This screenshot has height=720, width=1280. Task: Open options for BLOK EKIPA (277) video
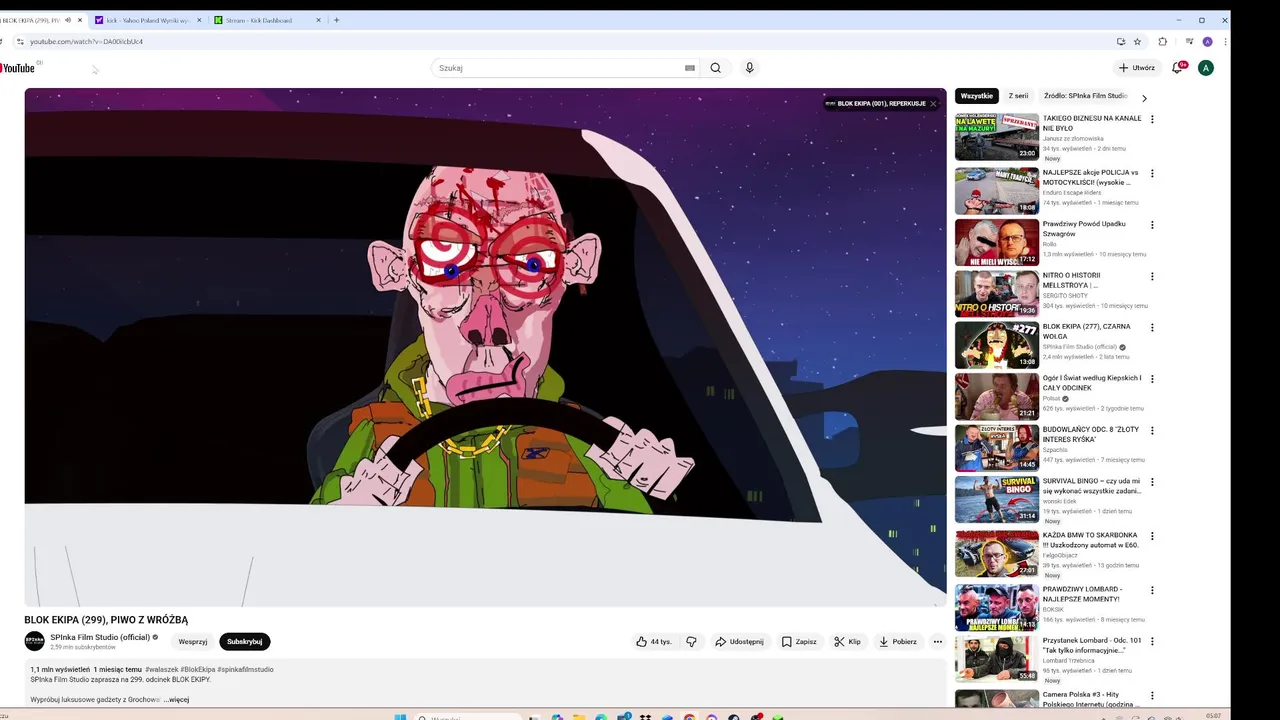[x=1152, y=328]
